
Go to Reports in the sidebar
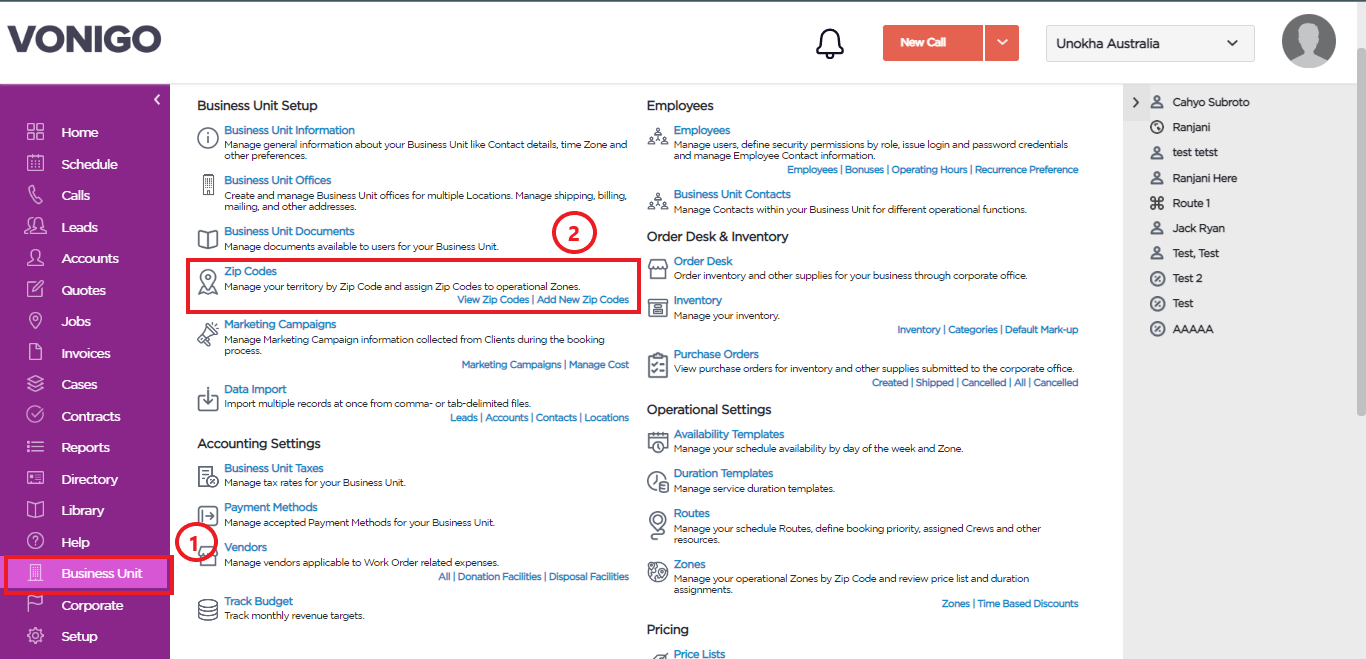pos(85,447)
